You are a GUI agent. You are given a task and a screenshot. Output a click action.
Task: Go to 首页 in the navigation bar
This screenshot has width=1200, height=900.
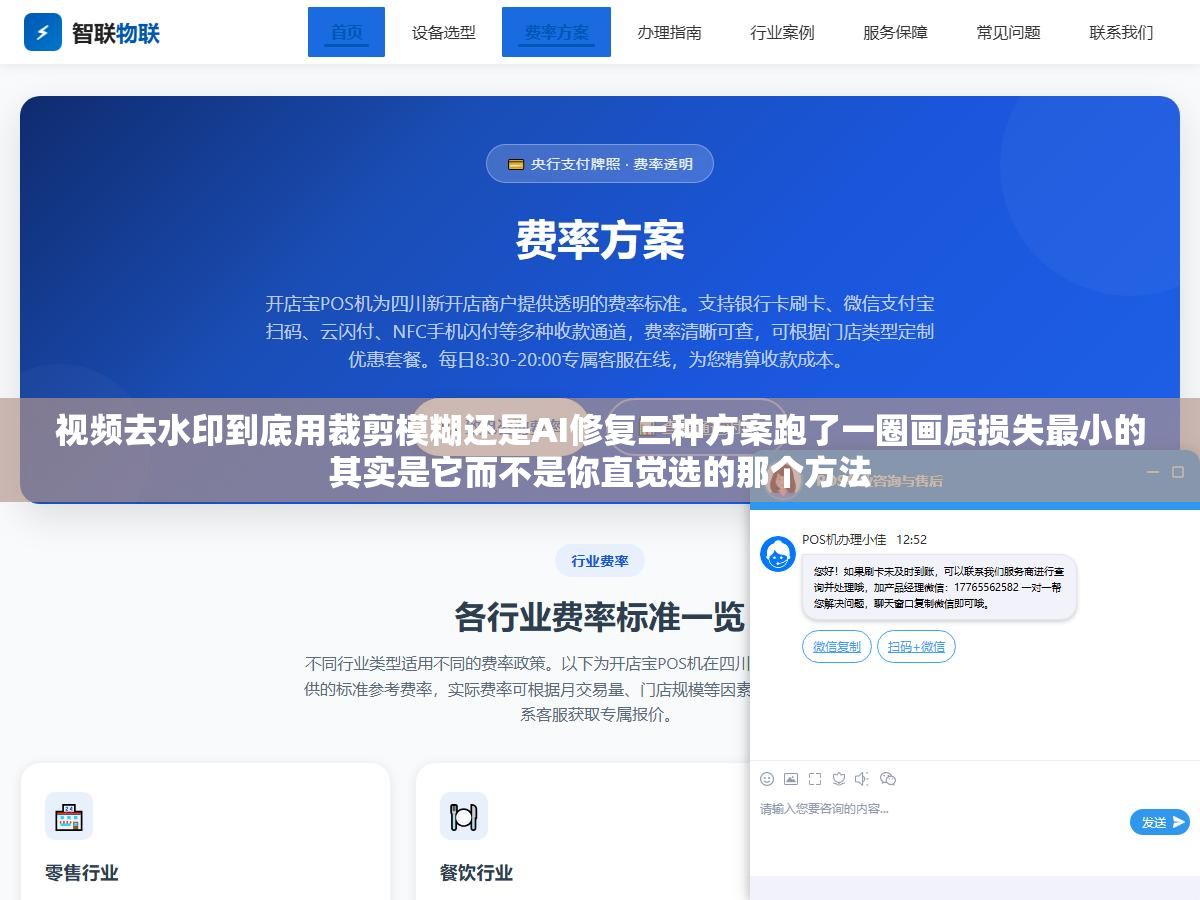pos(346,32)
